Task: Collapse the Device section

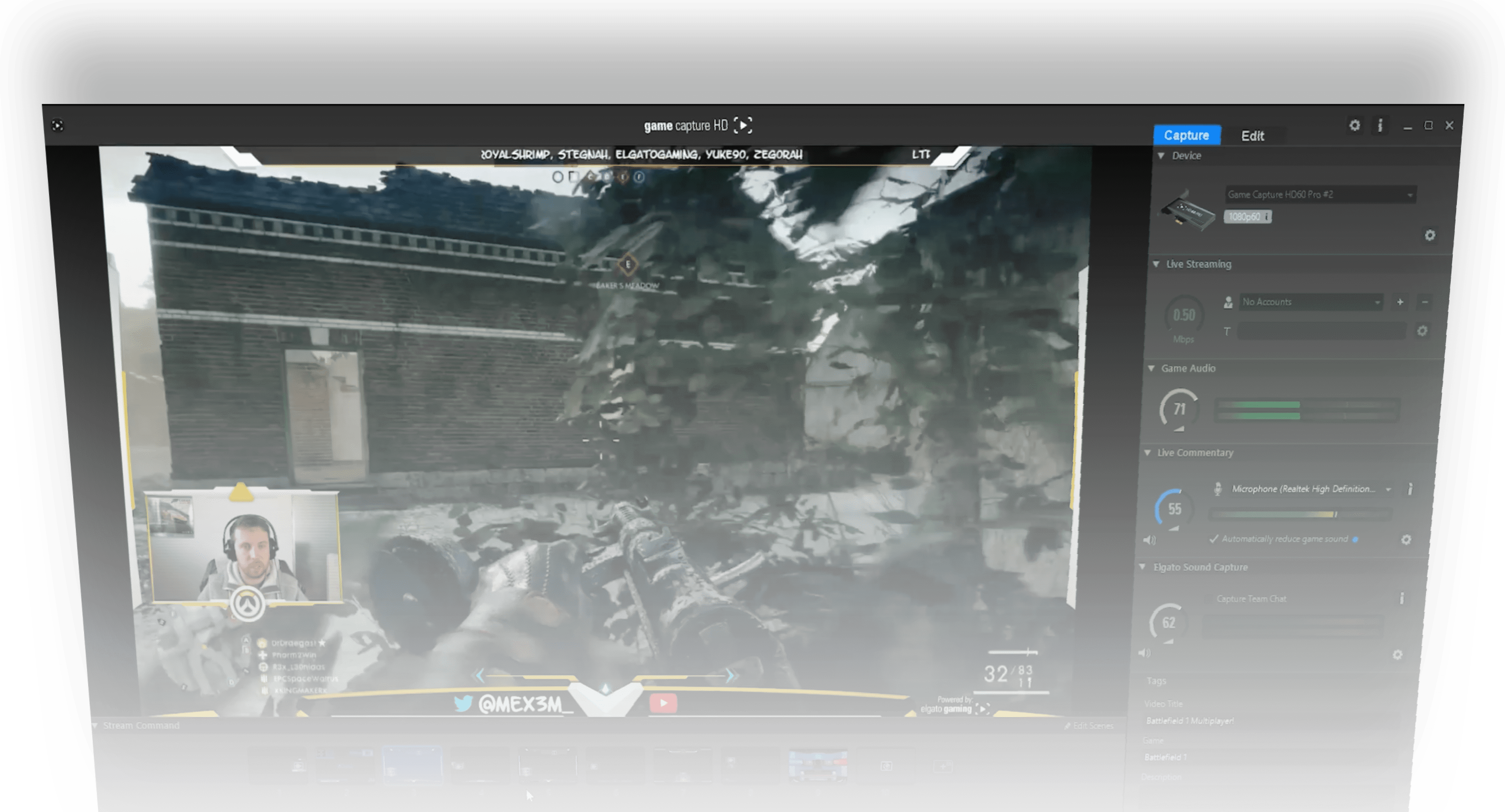Action: 1161,156
